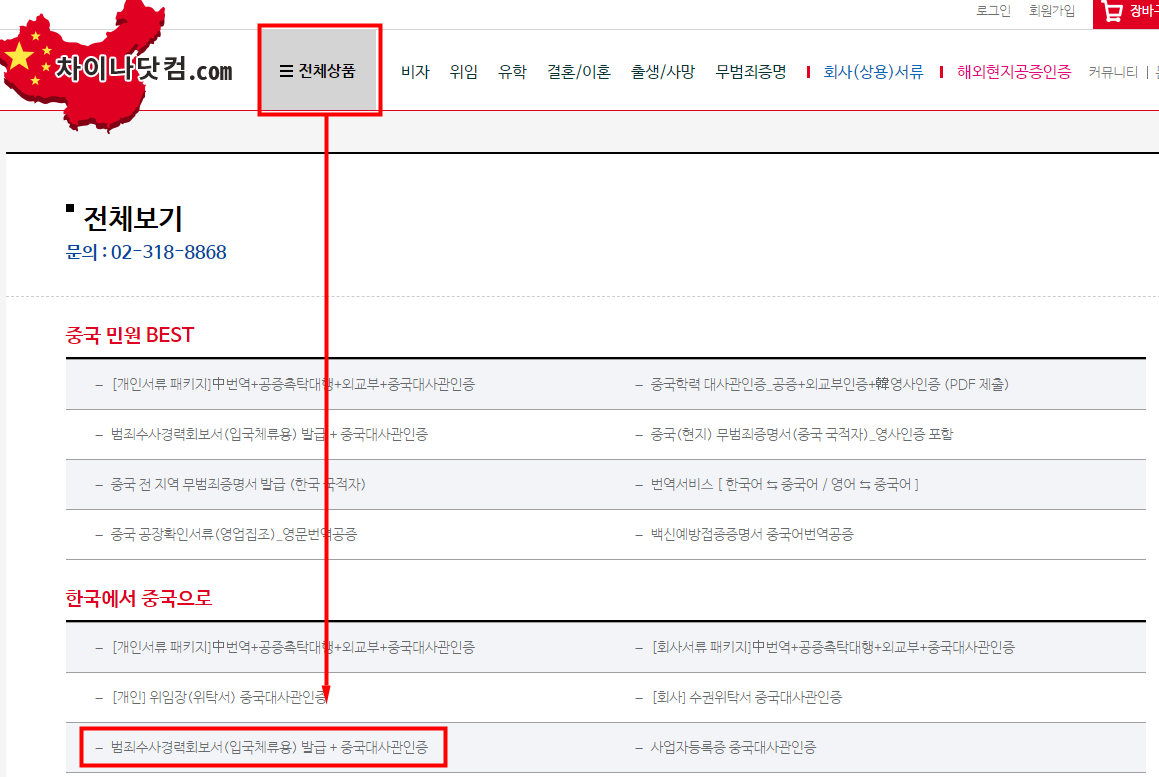Open the shopping cart icon
1159x777 pixels.
tap(1113, 12)
